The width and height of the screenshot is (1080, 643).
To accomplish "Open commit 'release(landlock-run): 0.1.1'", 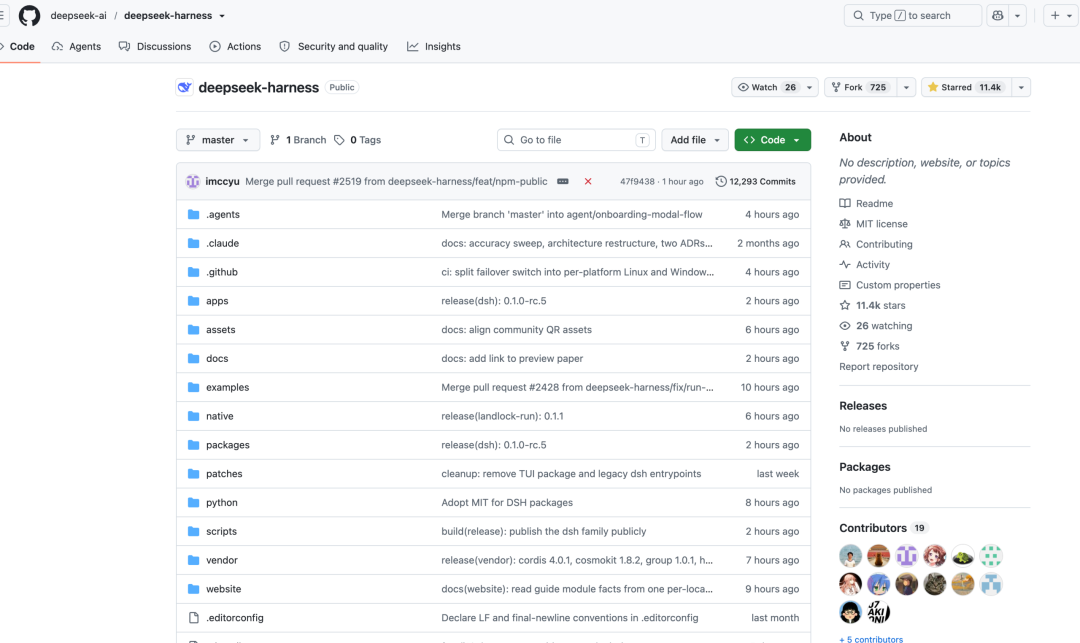I will pos(502,416).
